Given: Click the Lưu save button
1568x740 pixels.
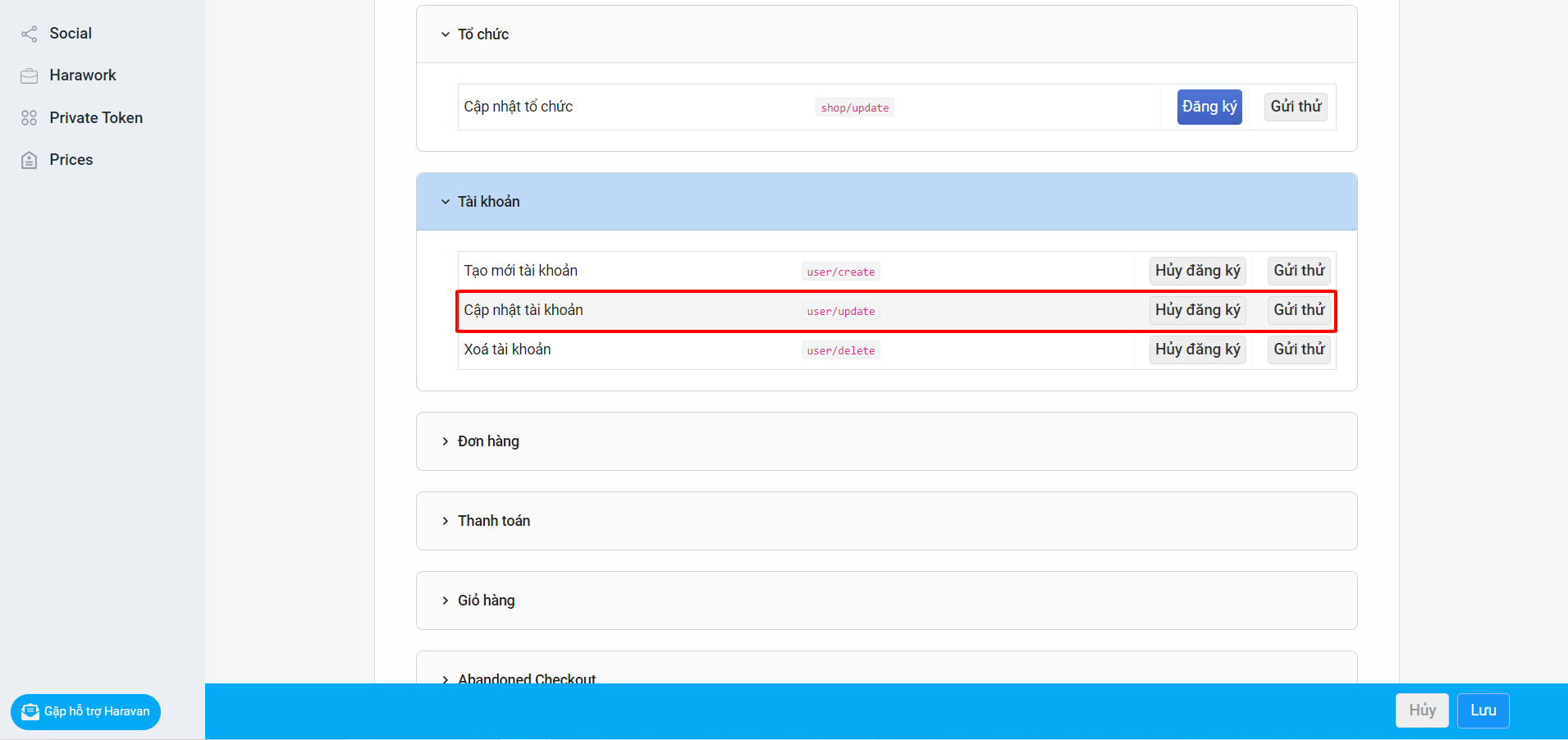Looking at the screenshot, I should (x=1483, y=710).
